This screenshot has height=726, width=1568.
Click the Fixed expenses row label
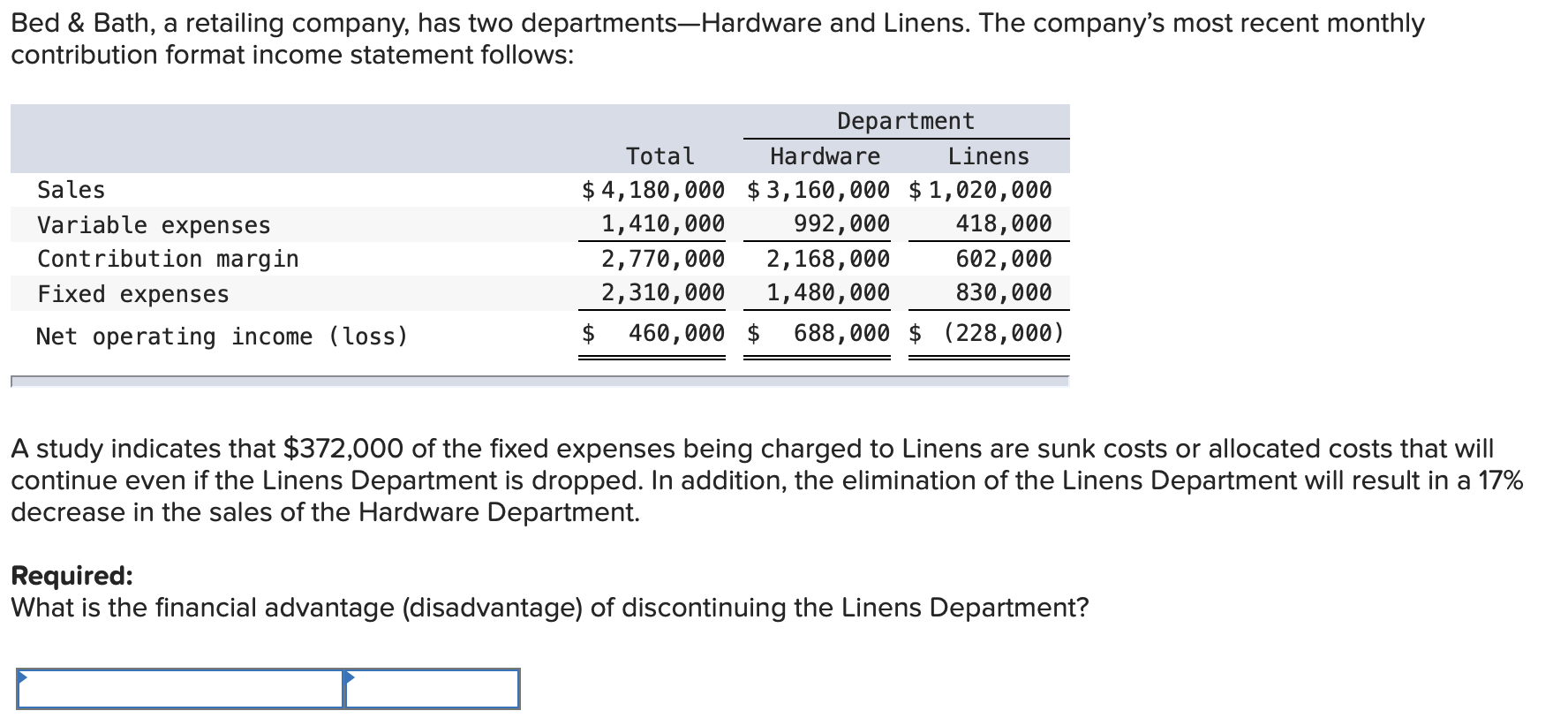[x=132, y=294]
